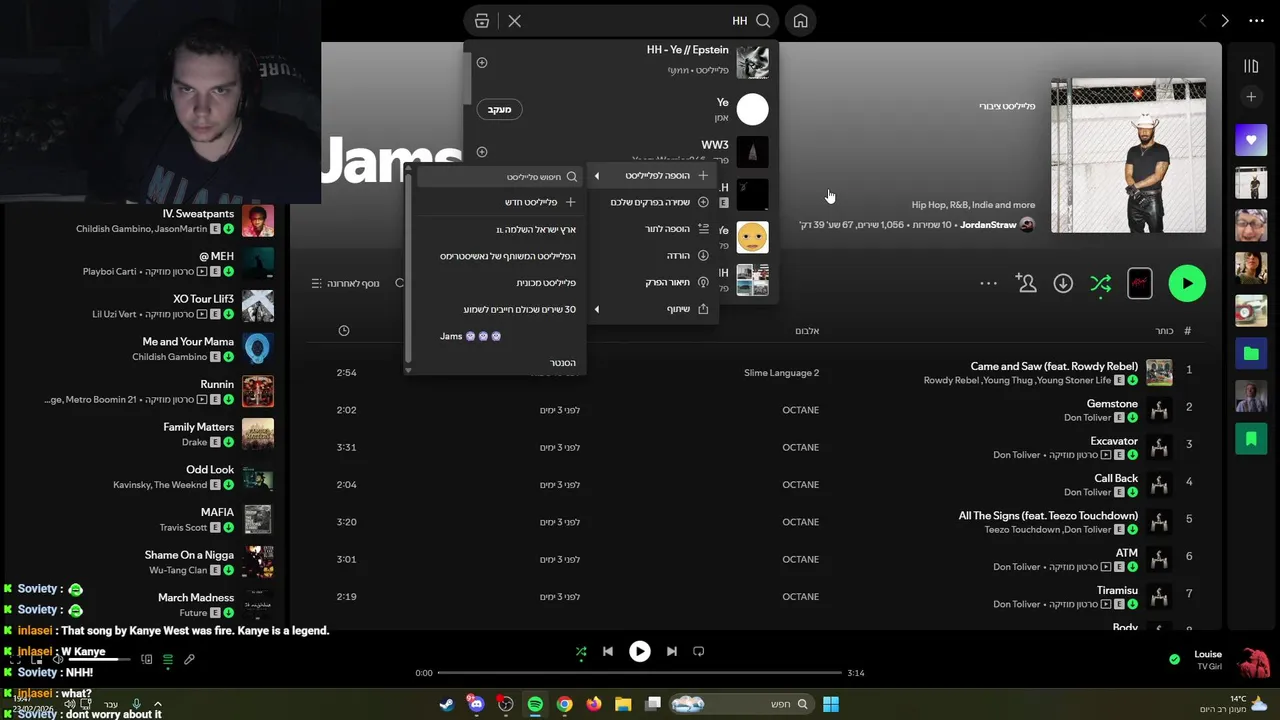Open Google Chrome from the taskbar
The image size is (1280, 720).
coord(565,704)
